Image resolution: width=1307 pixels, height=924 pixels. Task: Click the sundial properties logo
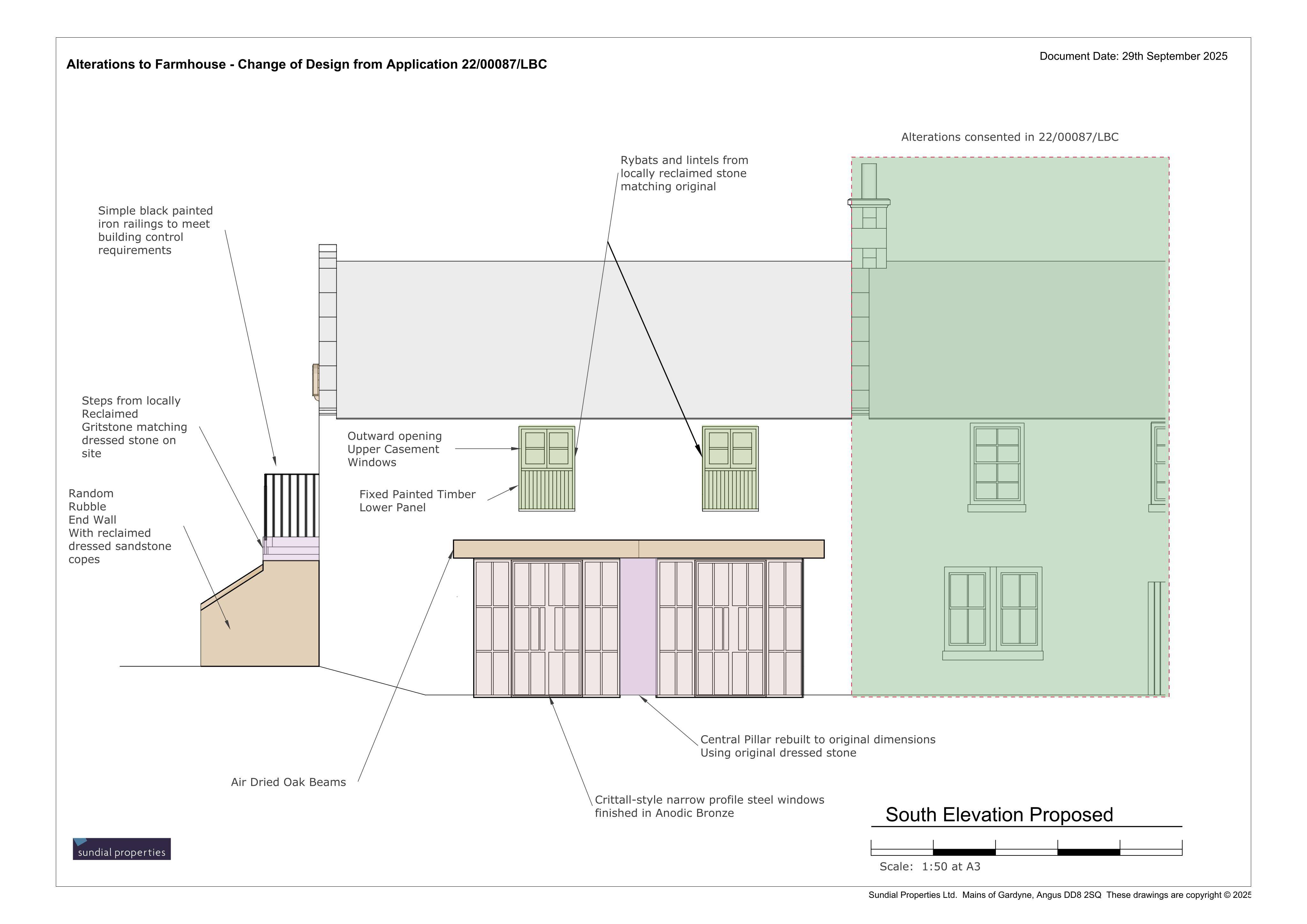pos(122,849)
